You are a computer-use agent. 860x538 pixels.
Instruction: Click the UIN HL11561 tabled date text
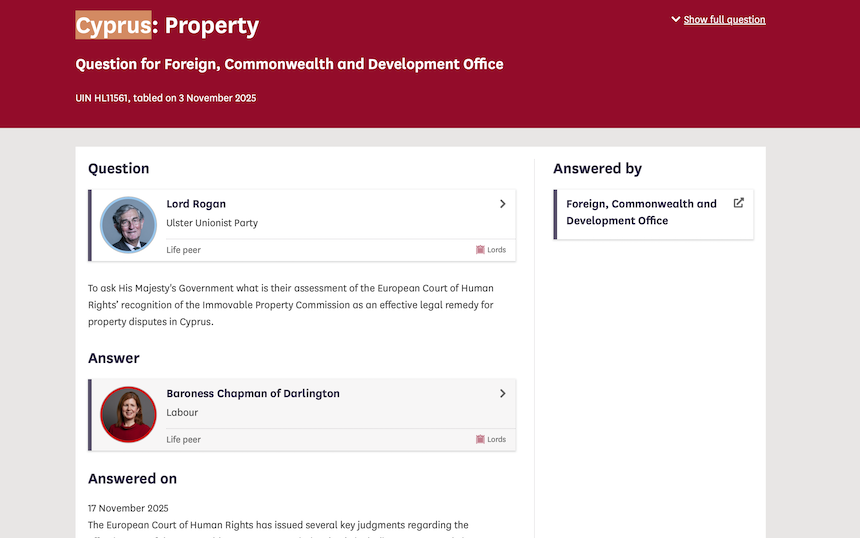pos(166,98)
